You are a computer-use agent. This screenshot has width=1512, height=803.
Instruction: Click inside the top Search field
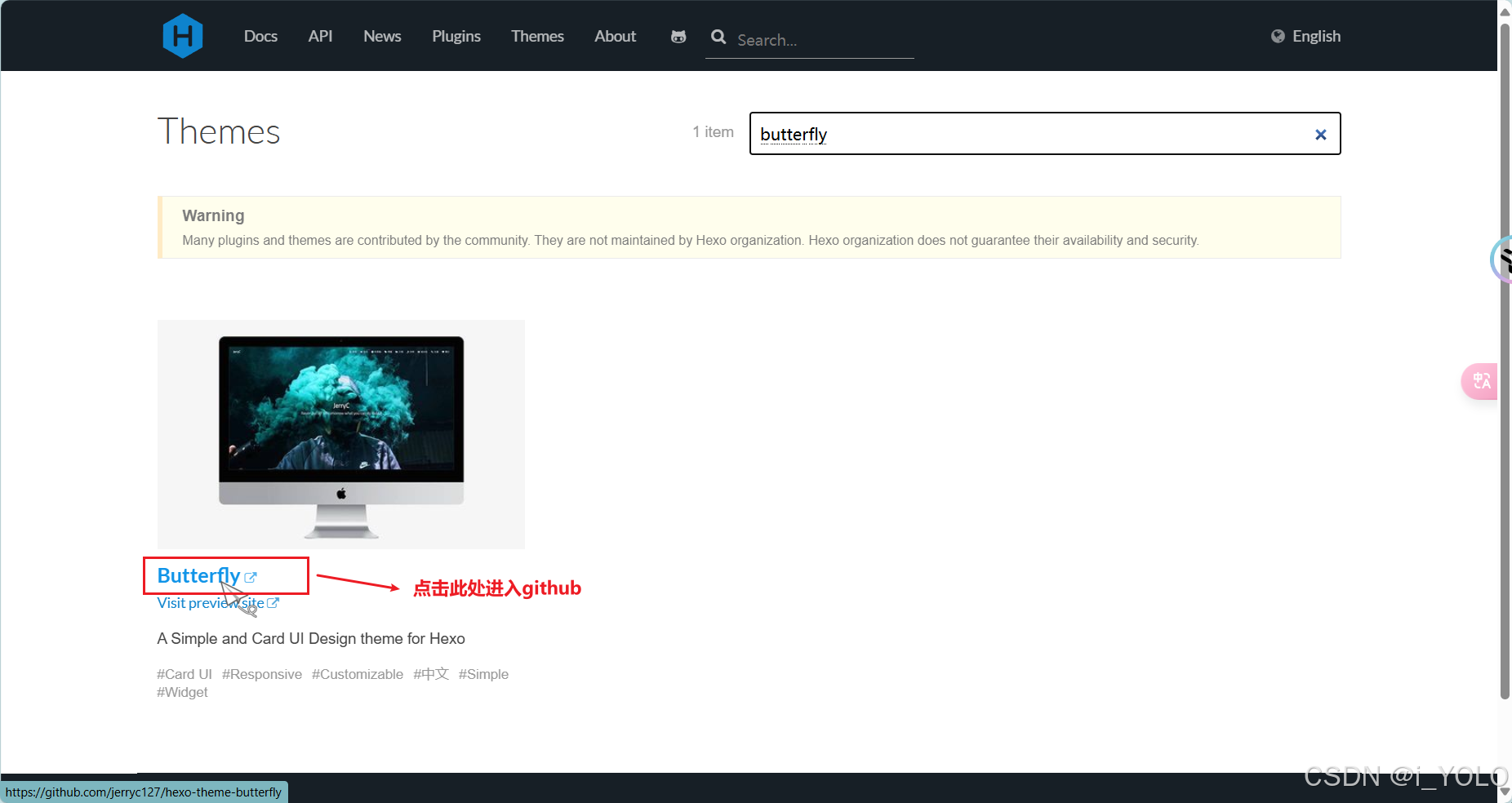[808, 39]
